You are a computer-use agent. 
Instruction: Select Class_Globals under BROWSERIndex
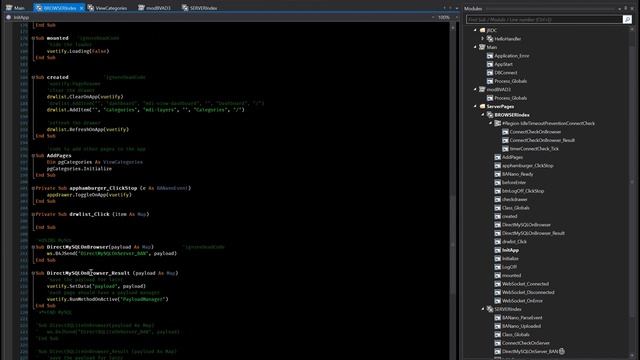516,208
